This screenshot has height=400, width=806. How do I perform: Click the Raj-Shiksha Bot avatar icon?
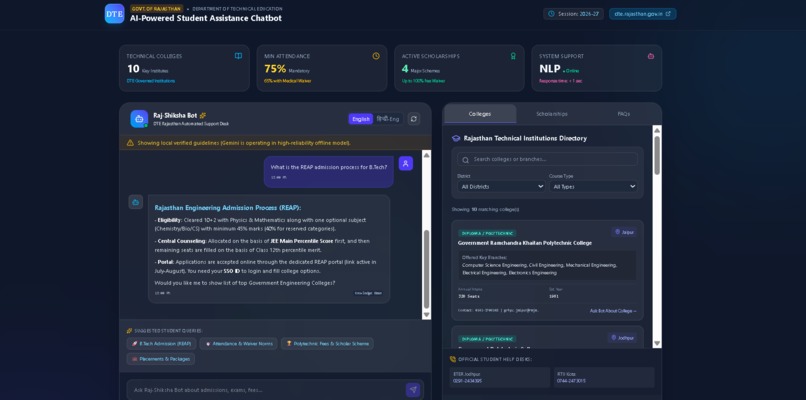[139, 119]
